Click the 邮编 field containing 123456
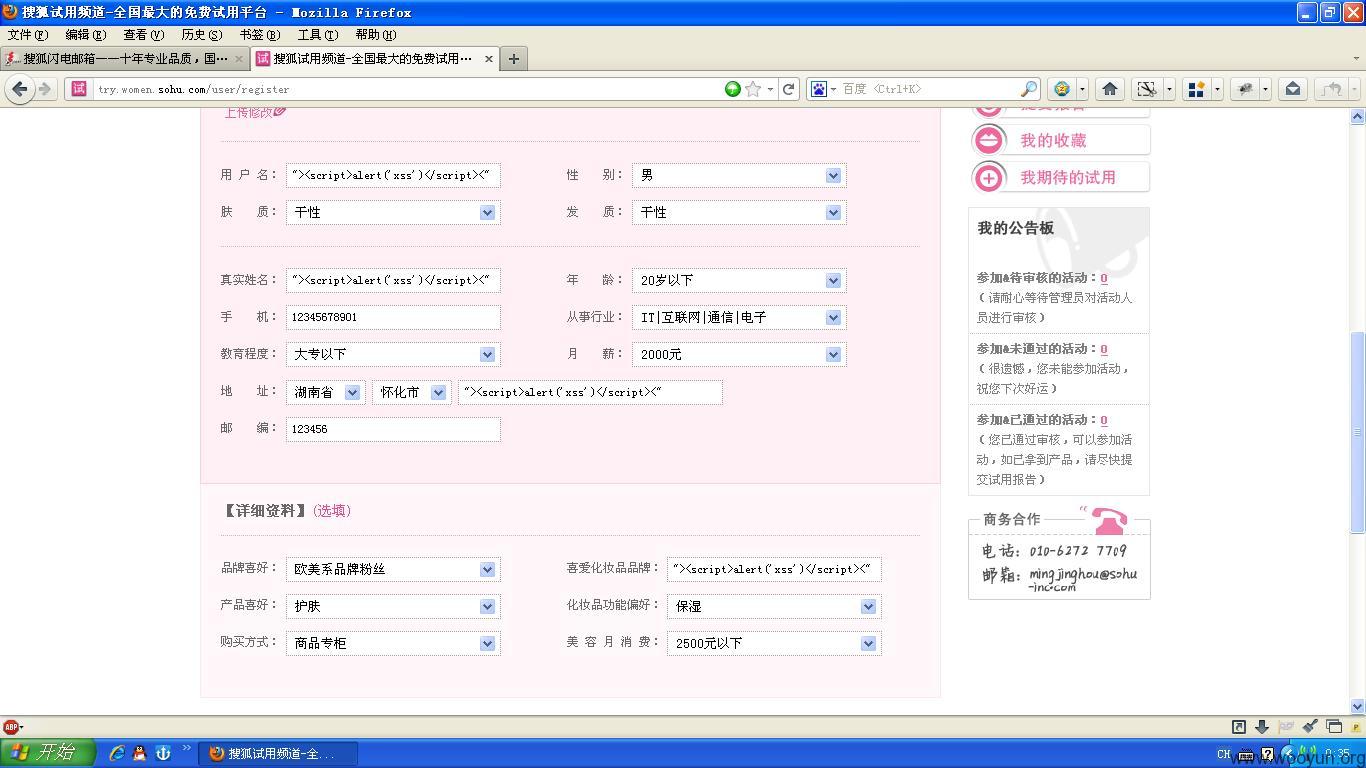 [x=393, y=429]
